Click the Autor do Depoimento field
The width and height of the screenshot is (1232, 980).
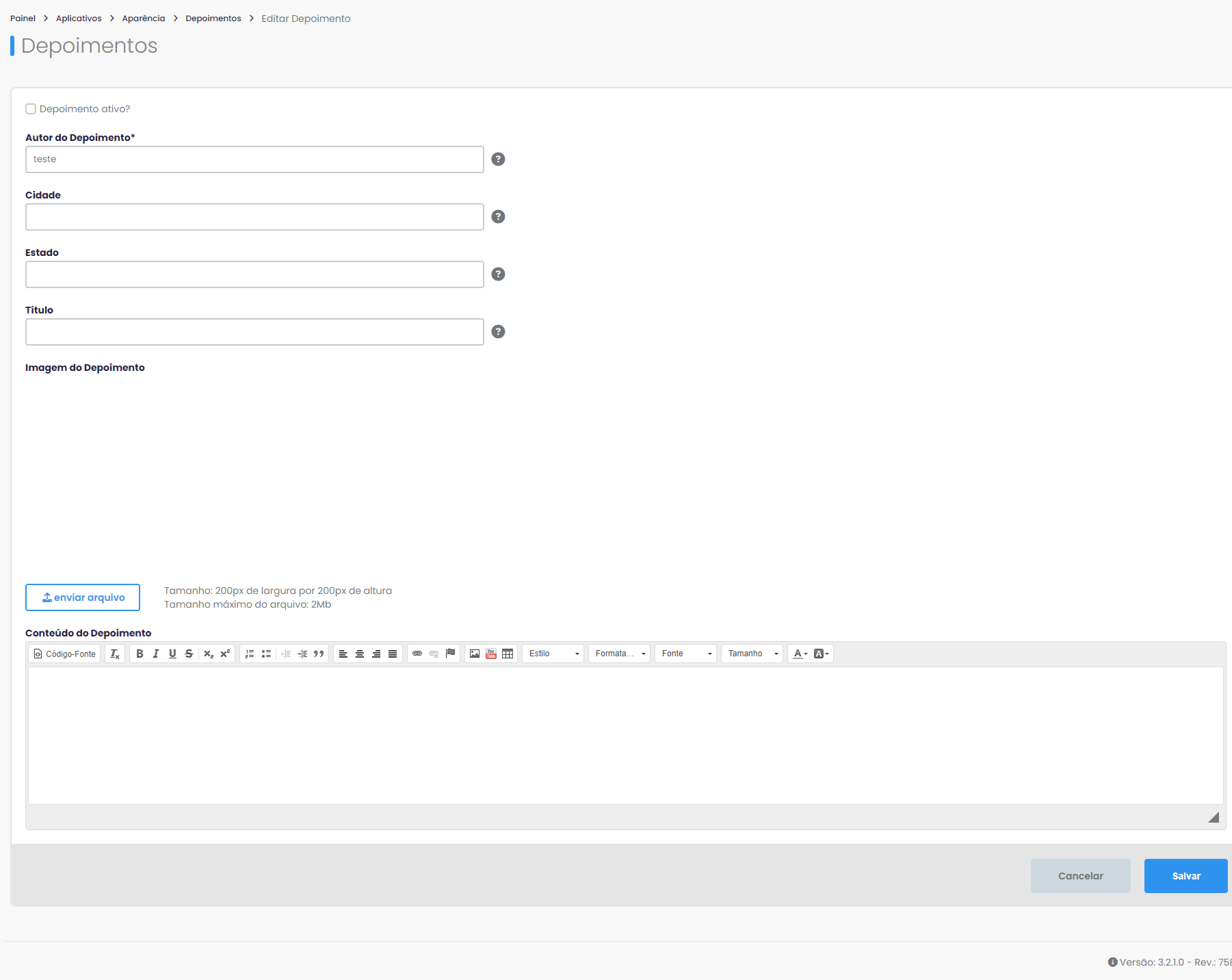tap(254, 159)
